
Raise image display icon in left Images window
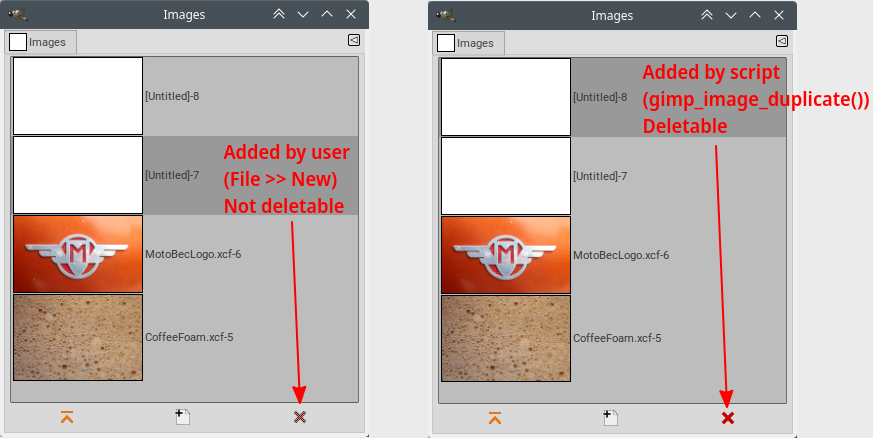pos(67,417)
